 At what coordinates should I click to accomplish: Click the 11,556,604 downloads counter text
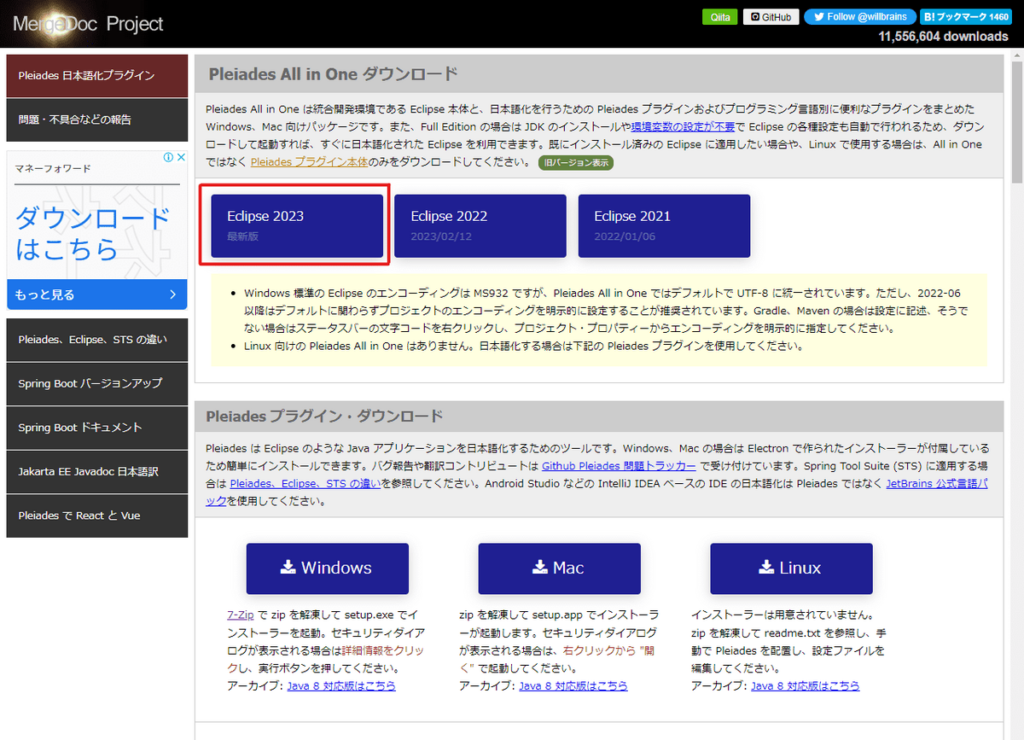[943, 37]
